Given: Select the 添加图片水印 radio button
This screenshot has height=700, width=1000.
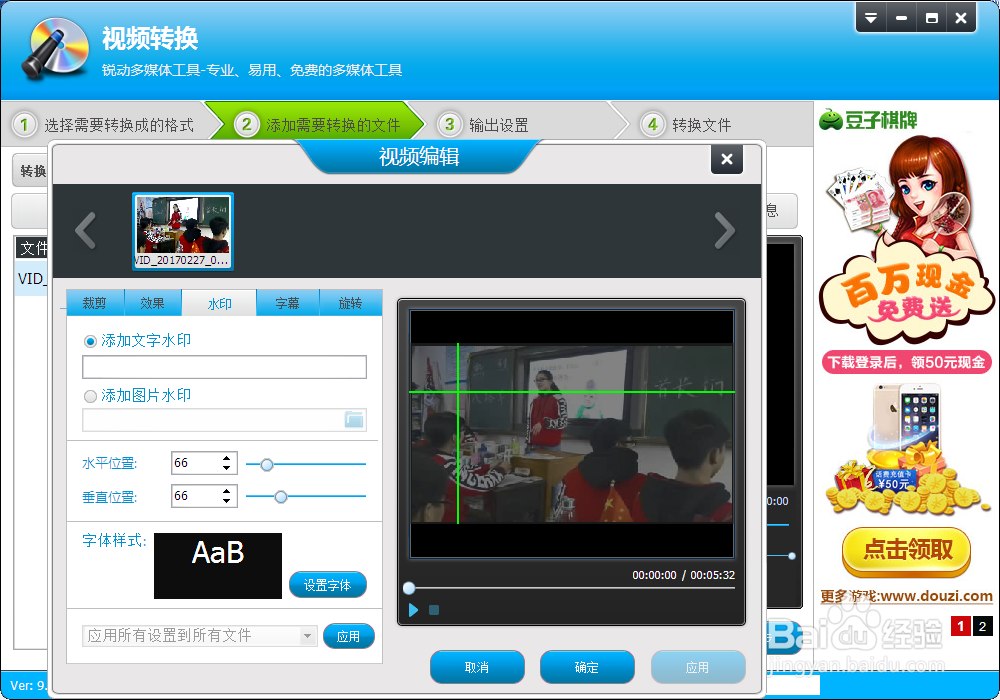Looking at the screenshot, I should (x=91, y=397).
